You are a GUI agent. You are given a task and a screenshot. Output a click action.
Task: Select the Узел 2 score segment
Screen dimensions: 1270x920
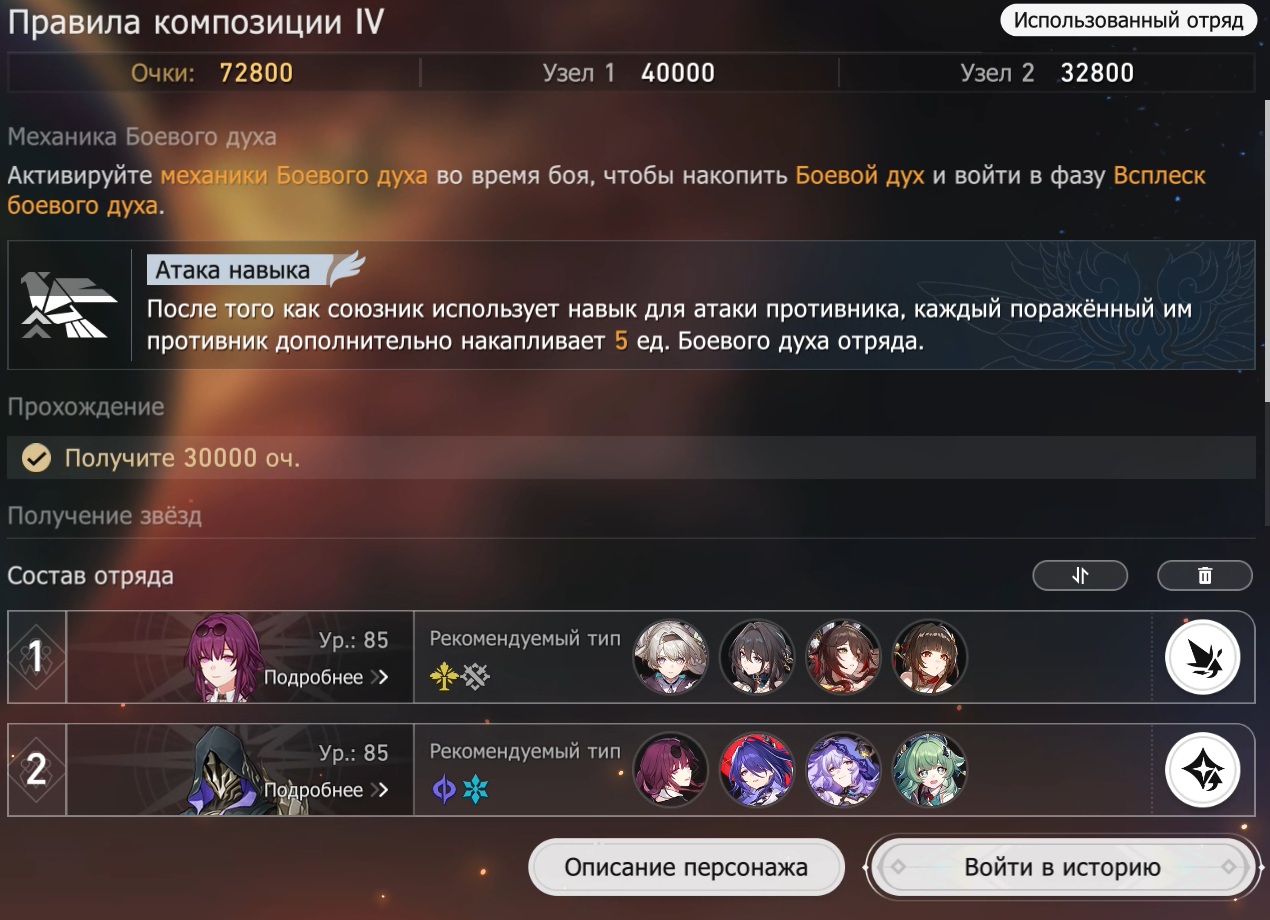[1047, 73]
